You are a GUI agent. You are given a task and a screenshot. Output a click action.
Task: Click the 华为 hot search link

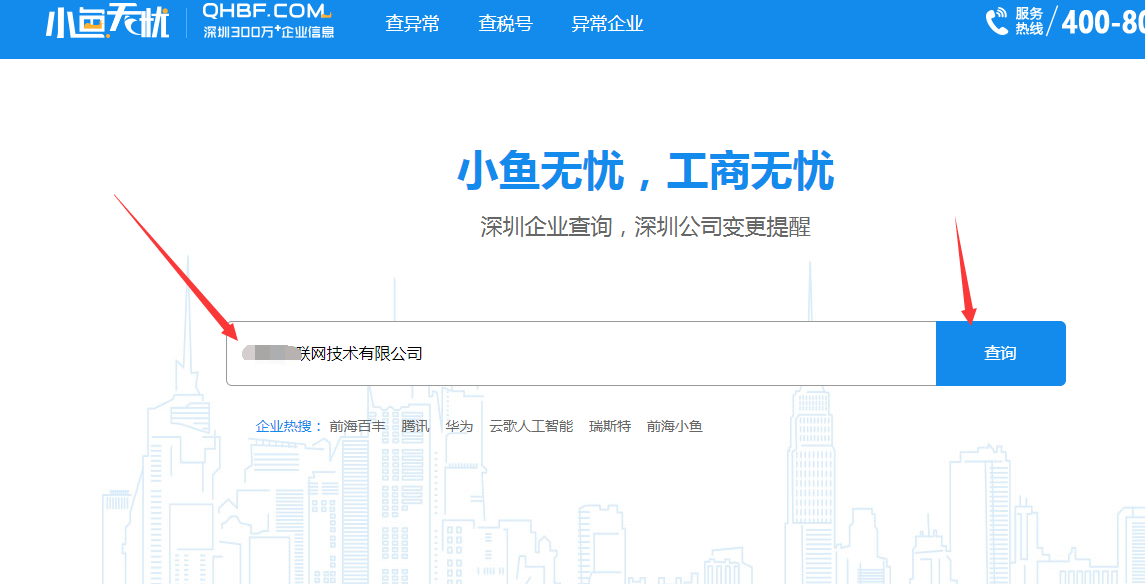(459, 426)
